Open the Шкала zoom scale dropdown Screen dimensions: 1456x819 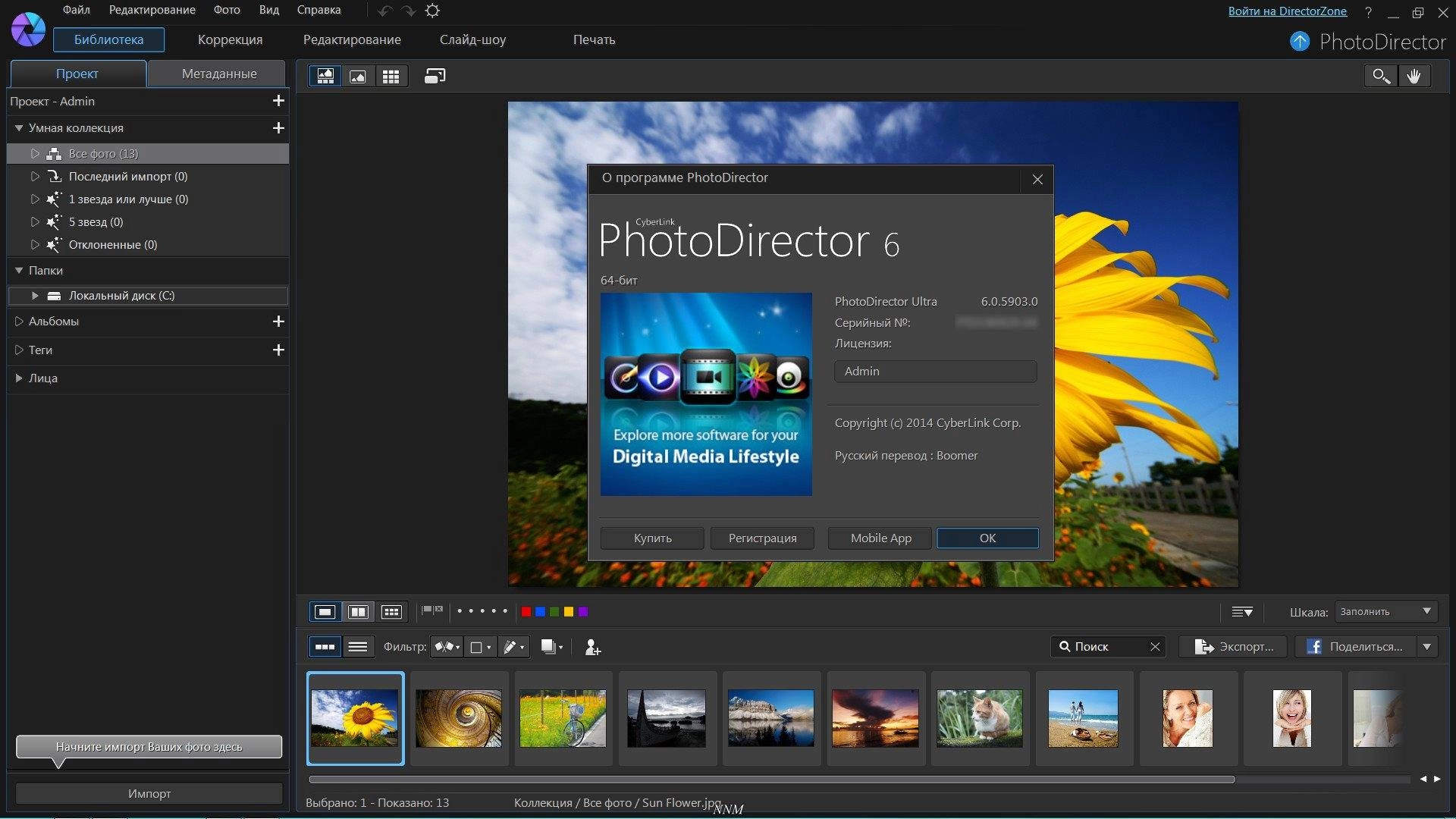click(x=1386, y=611)
